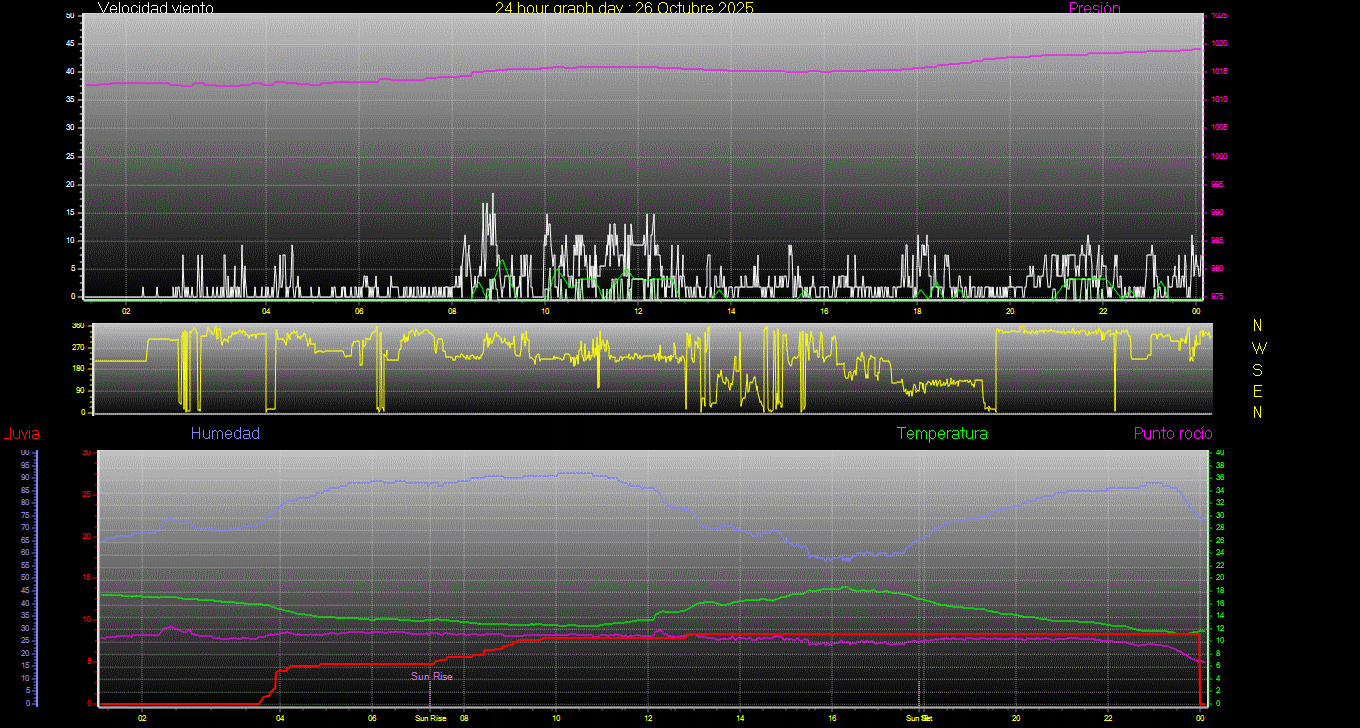Screen dimensions: 1360x728
Task: Select the Presión legend label
Action: [x=1094, y=8]
